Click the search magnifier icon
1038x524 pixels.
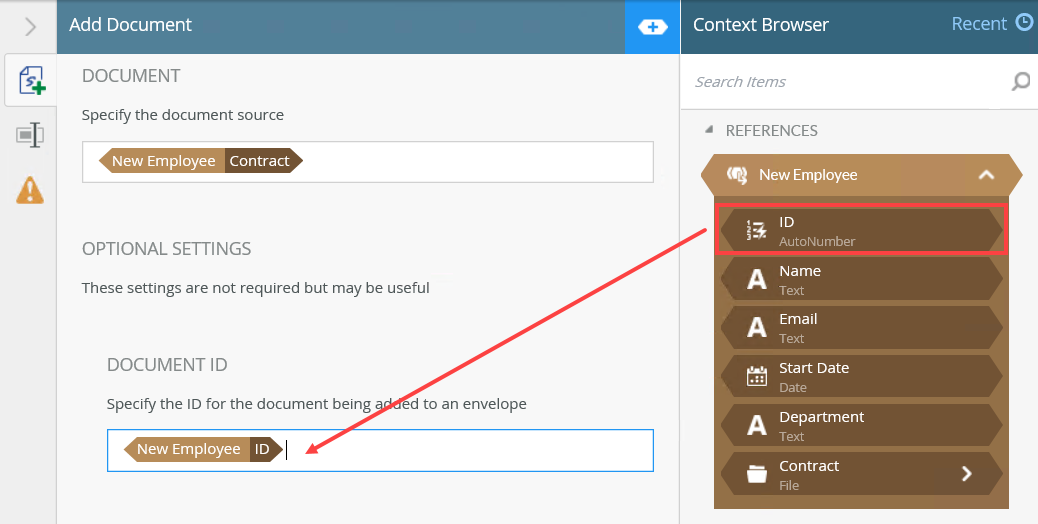pyautogui.click(x=1021, y=82)
